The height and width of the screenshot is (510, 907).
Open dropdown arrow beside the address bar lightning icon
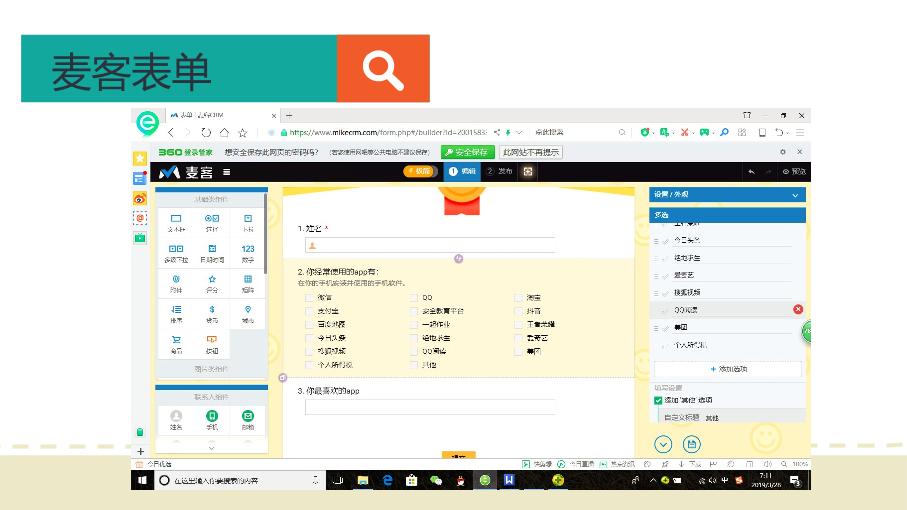click(x=519, y=132)
